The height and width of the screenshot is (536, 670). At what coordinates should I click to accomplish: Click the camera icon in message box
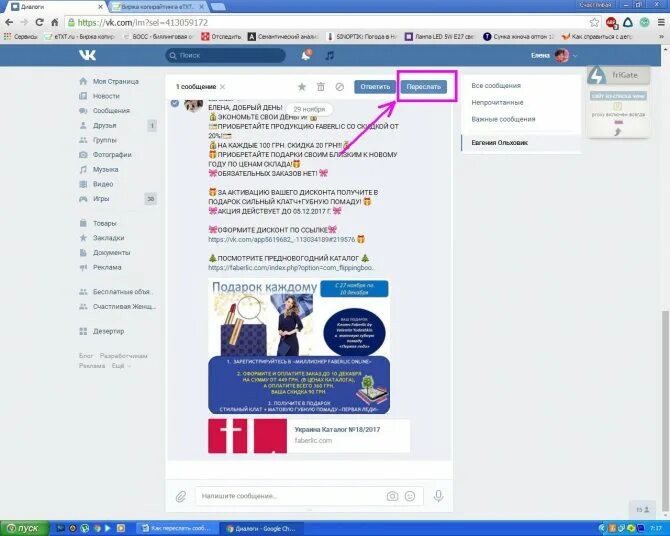pos(392,496)
